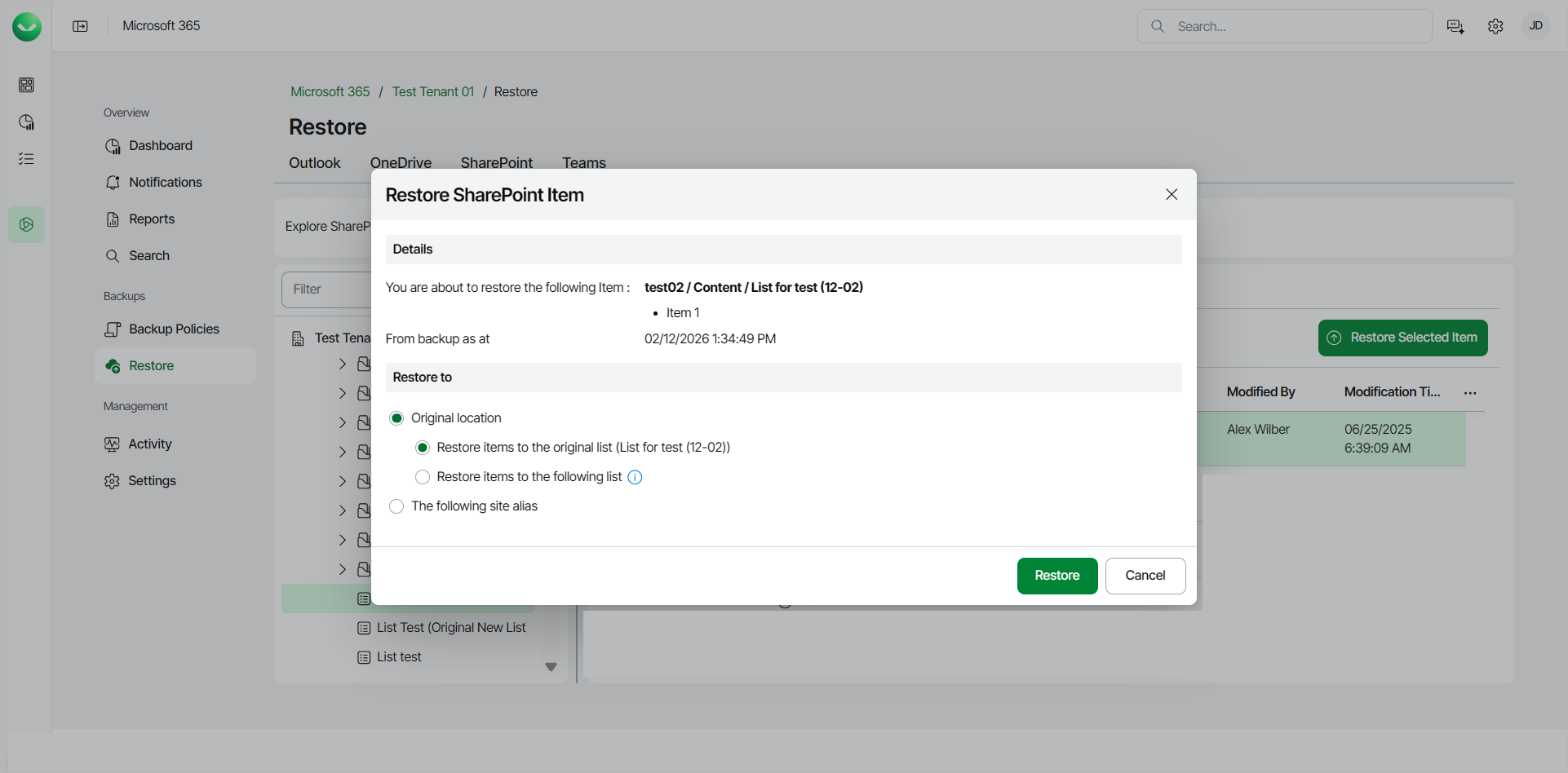Open the JD user avatar menu
Image resolution: width=1568 pixels, height=773 pixels.
coord(1536,25)
